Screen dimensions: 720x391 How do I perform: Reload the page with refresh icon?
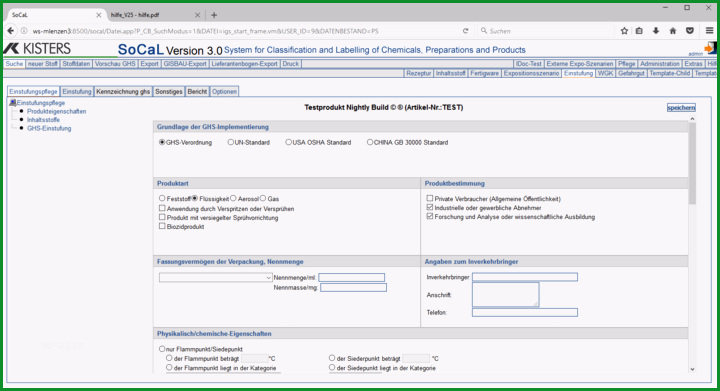466,31
